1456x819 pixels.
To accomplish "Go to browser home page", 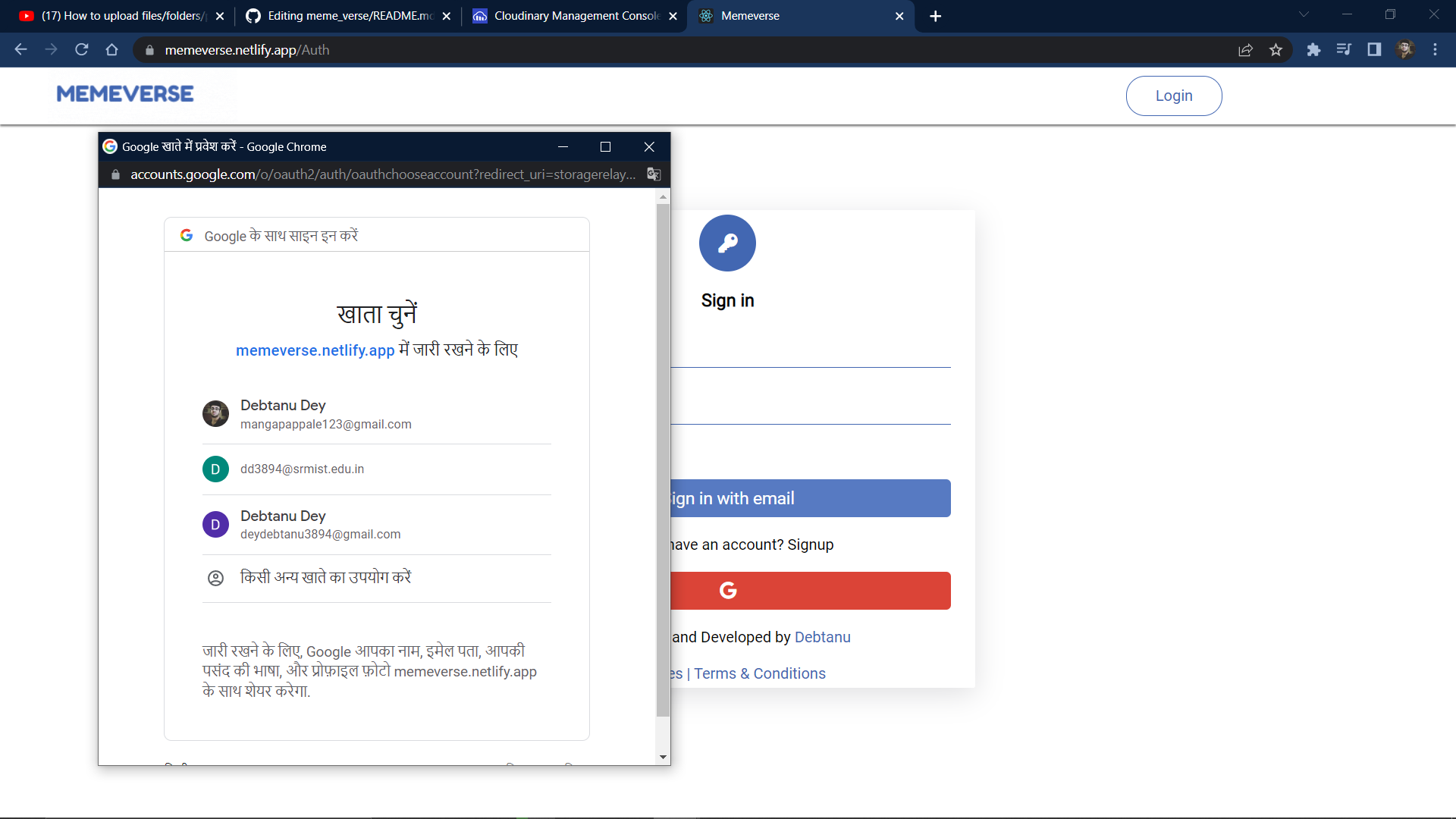I will (x=112, y=50).
